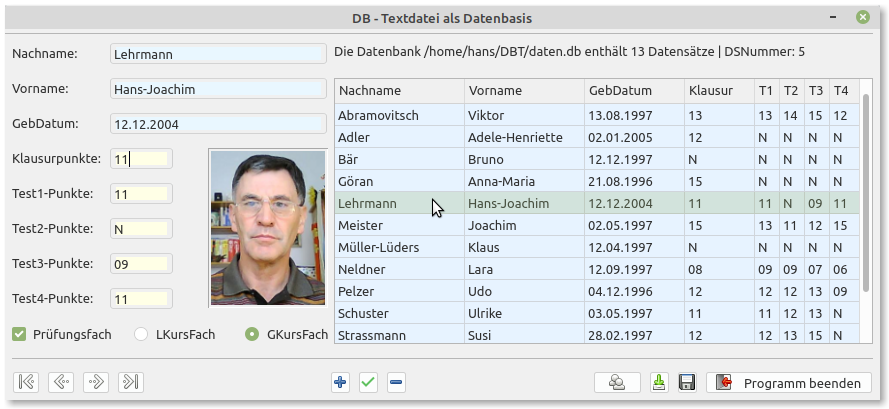Select the LKursFach radio button
The width and height of the screenshot is (889, 409).
click(x=141, y=334)
